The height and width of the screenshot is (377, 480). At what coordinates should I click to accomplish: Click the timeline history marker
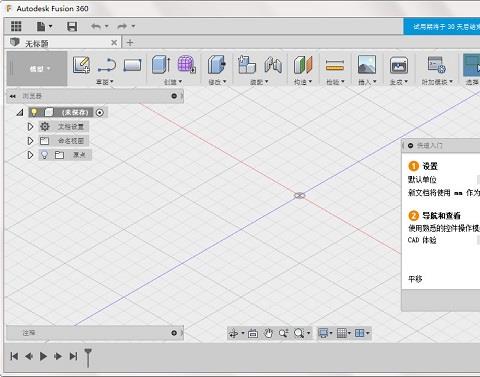(88, 357)
